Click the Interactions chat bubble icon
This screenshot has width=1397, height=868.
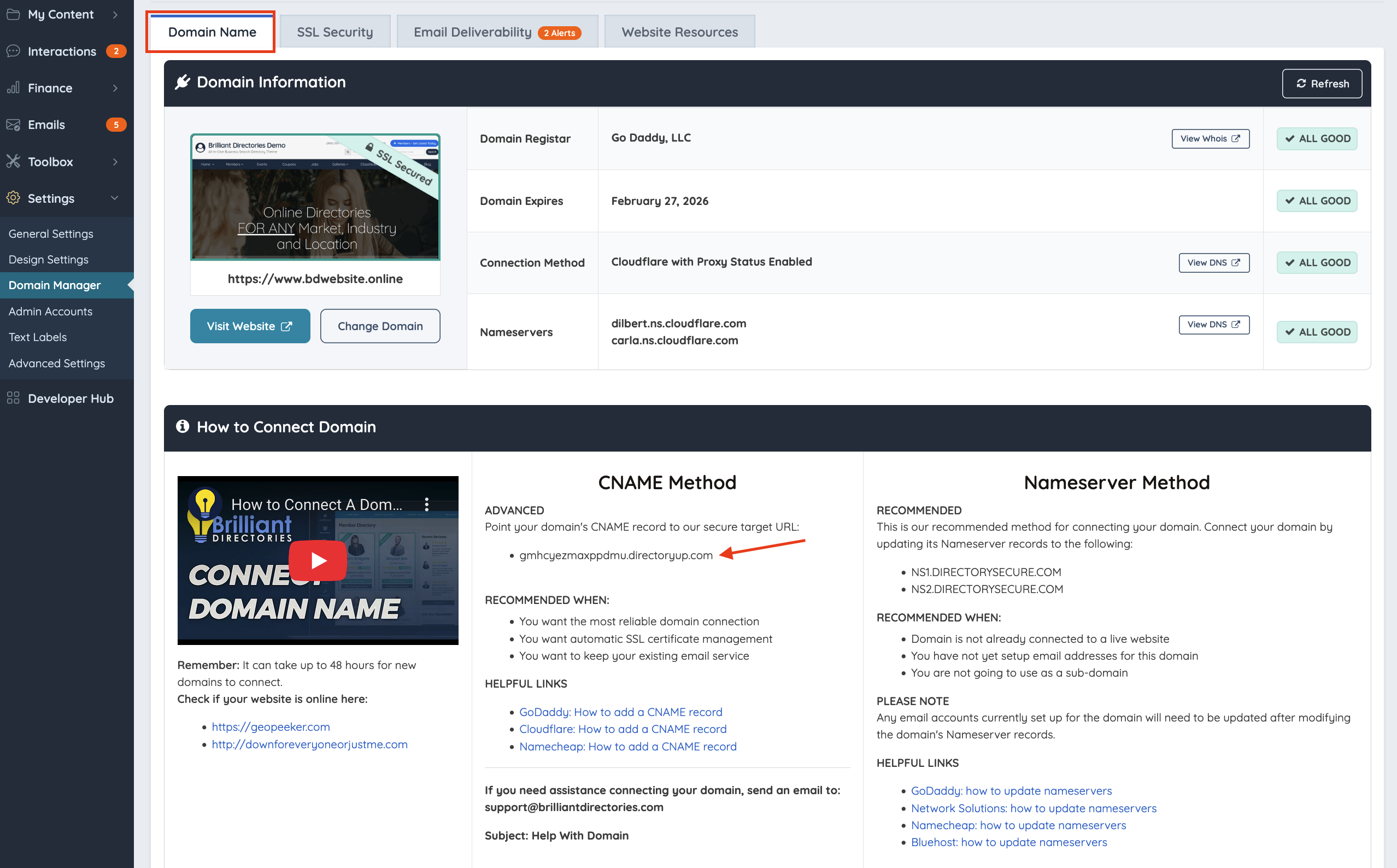[13, 51]
